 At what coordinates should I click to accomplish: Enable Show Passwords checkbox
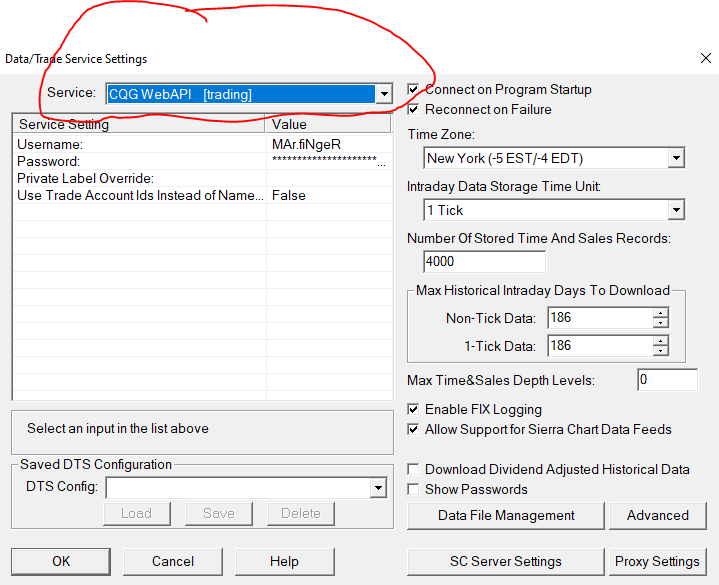point(413,490)
